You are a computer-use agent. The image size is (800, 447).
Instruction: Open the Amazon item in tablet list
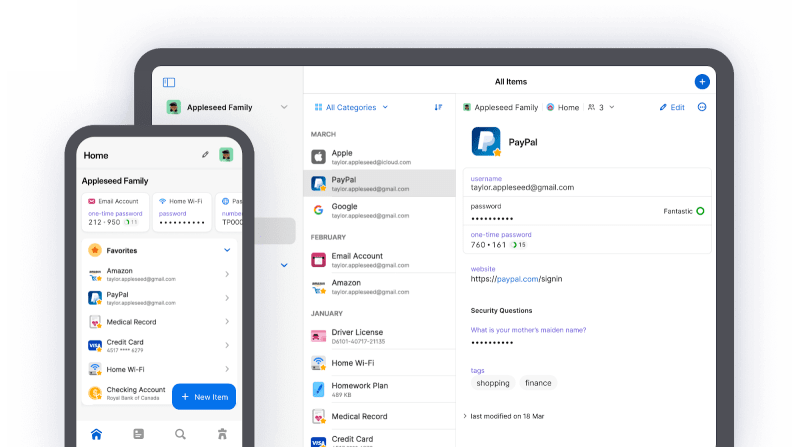tap(380, 286)
